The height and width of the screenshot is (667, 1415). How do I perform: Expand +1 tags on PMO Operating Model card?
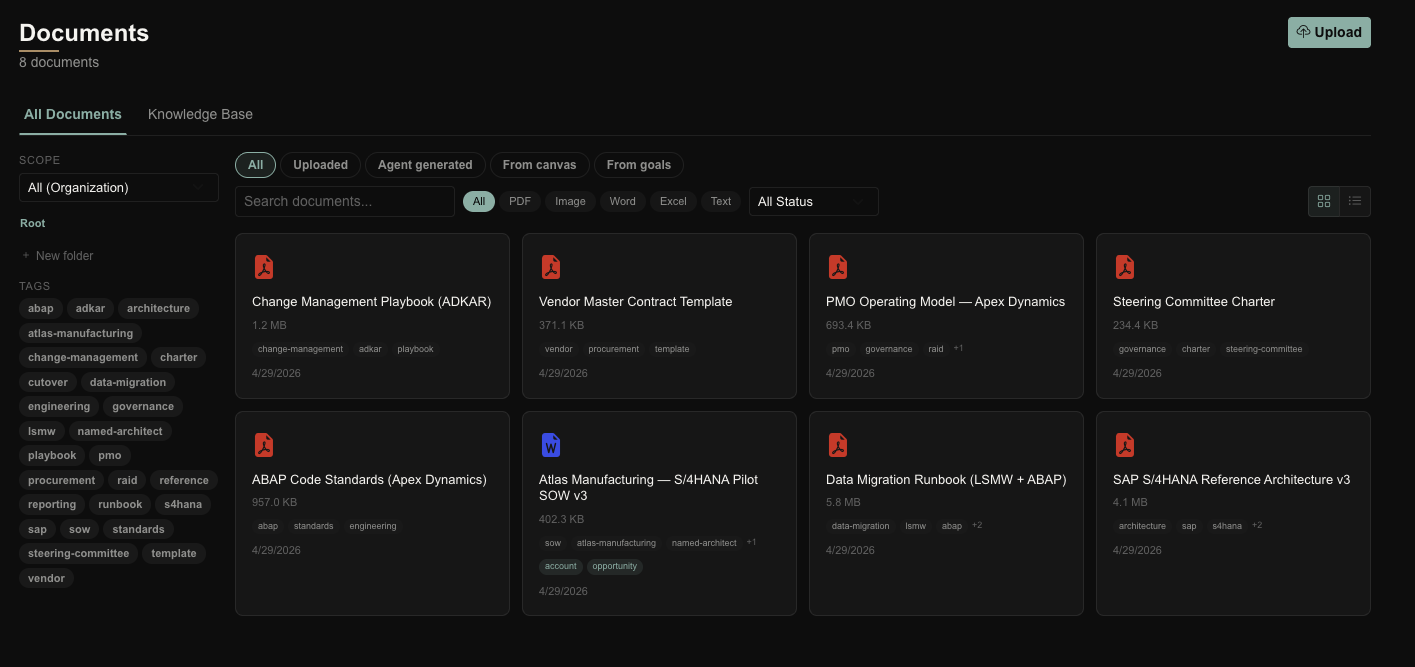[x=958, y=348]
